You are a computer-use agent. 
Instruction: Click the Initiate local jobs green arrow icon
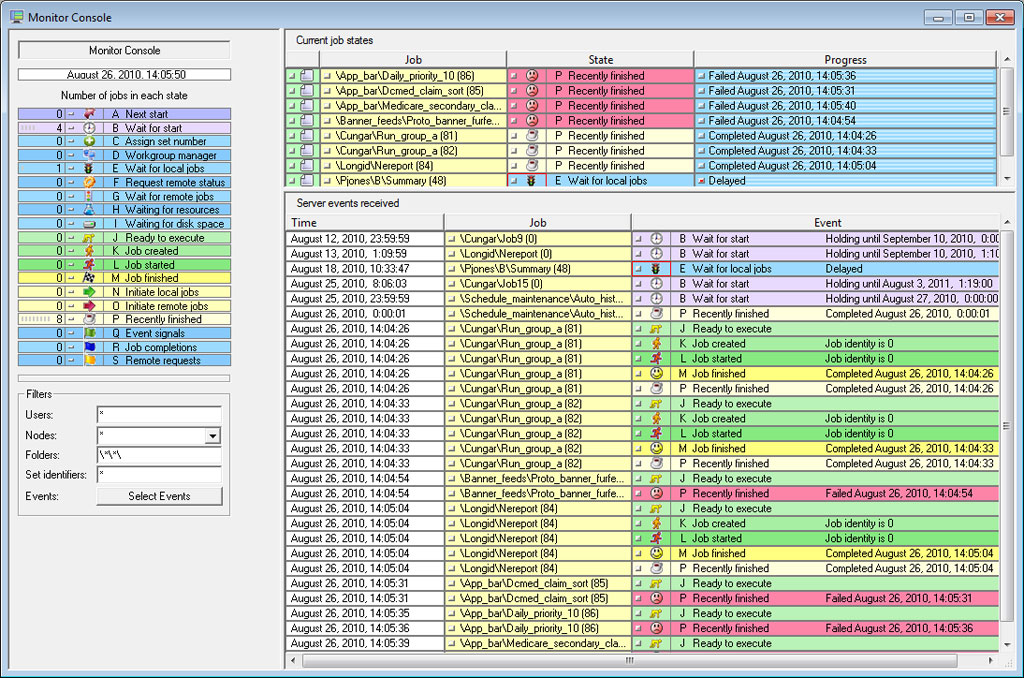[x=89, y=292]
